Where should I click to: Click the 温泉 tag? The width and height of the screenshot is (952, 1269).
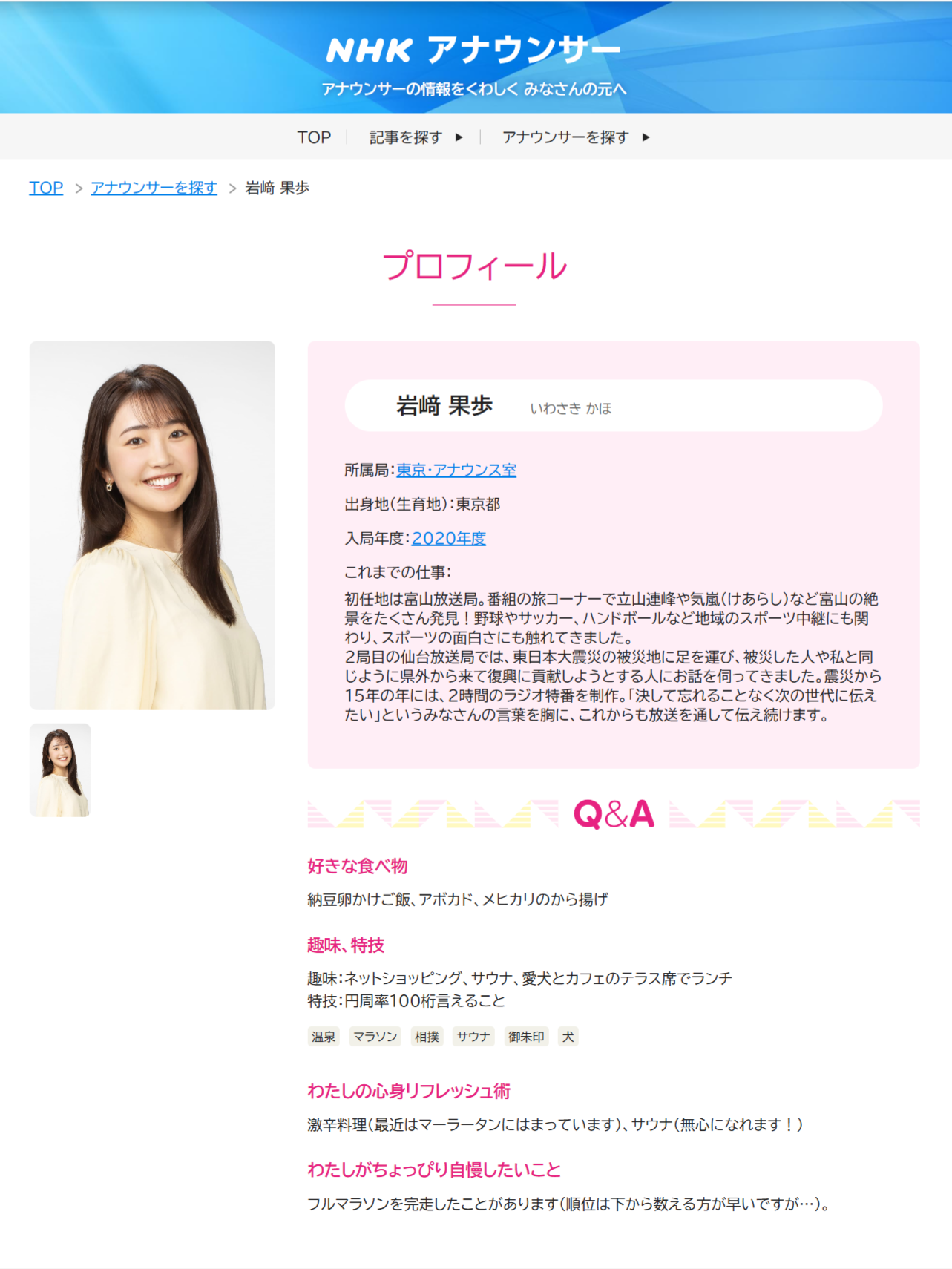[x=324, y=1037]
